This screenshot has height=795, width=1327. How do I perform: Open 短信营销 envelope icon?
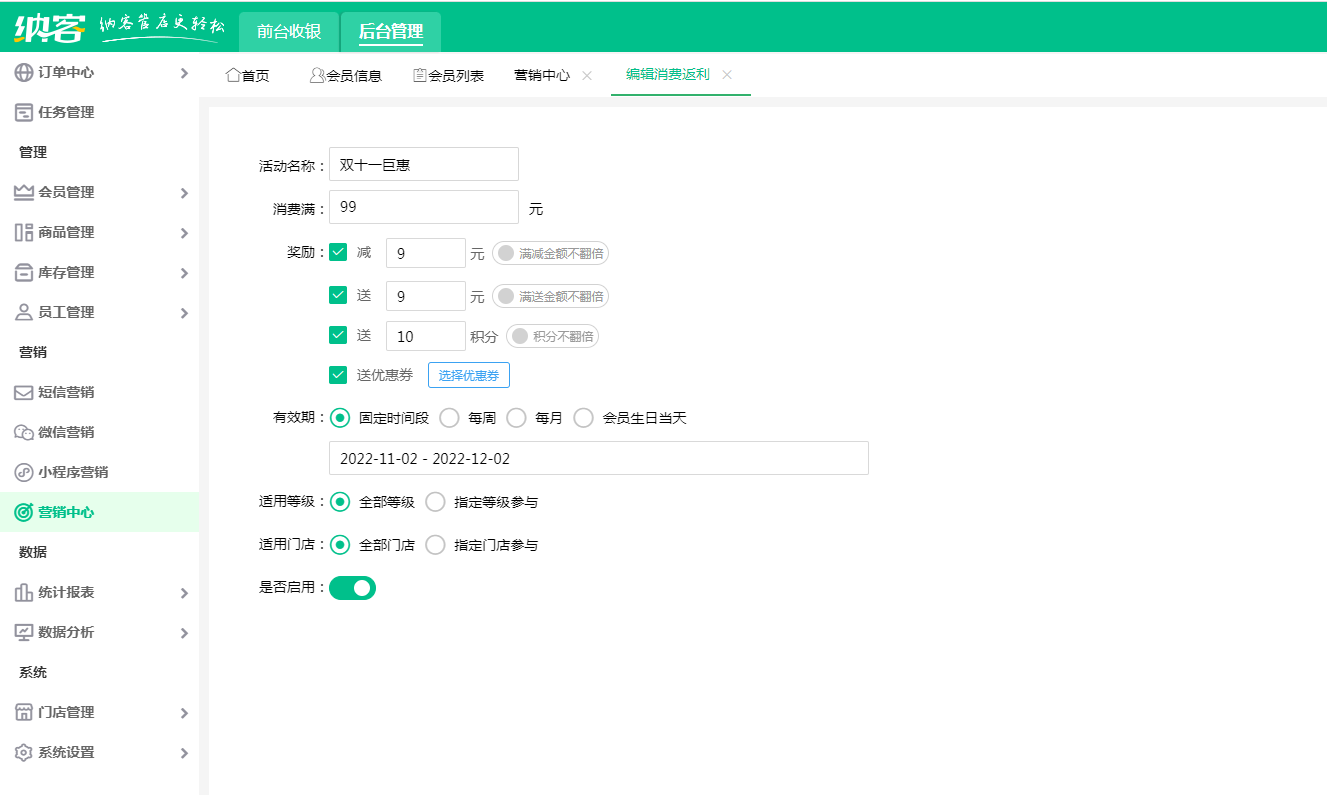pos(21,392)
